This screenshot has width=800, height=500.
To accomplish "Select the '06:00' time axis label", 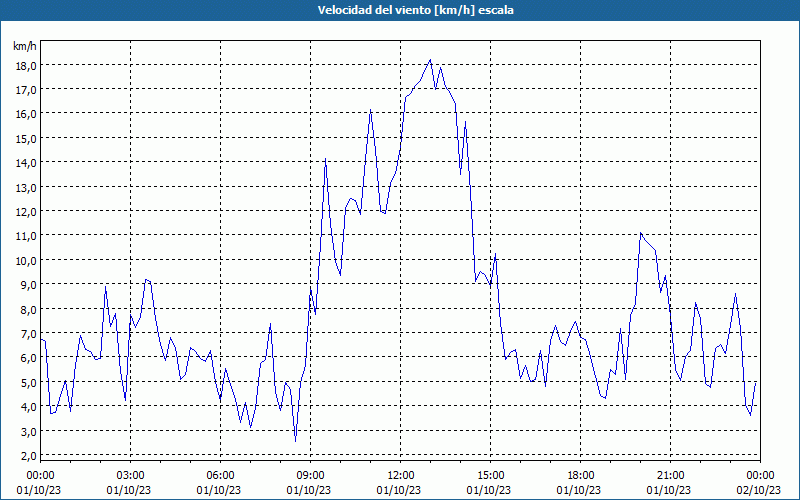I will (x=220, y=476).
